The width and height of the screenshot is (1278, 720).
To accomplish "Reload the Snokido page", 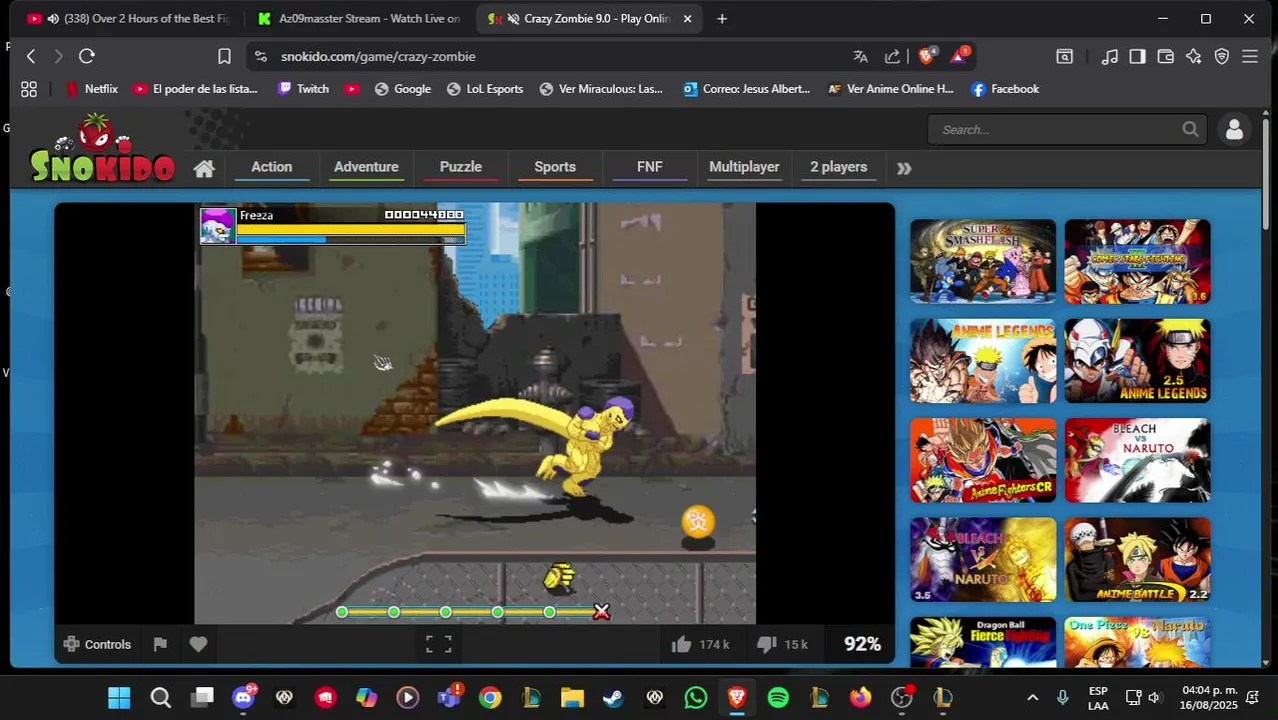I will point(87,56).
